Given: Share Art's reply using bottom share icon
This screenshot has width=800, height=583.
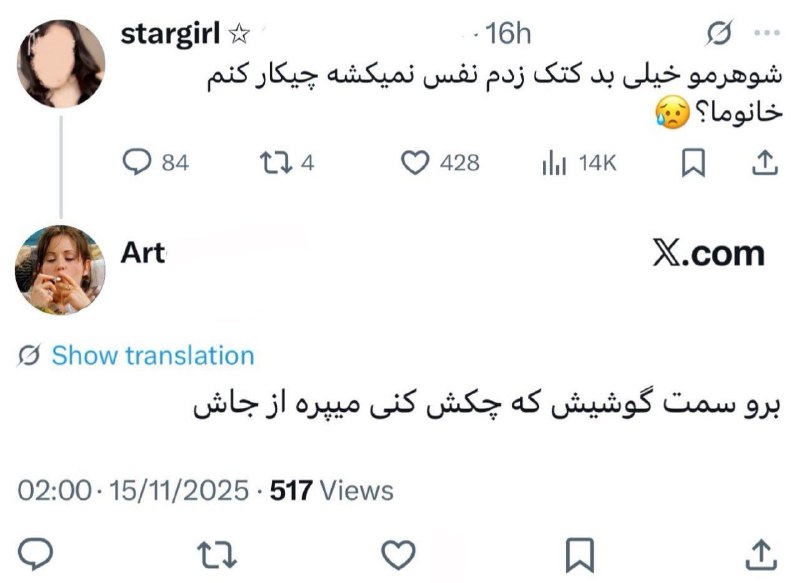Looking at the screenshot, I should (760, 552).
